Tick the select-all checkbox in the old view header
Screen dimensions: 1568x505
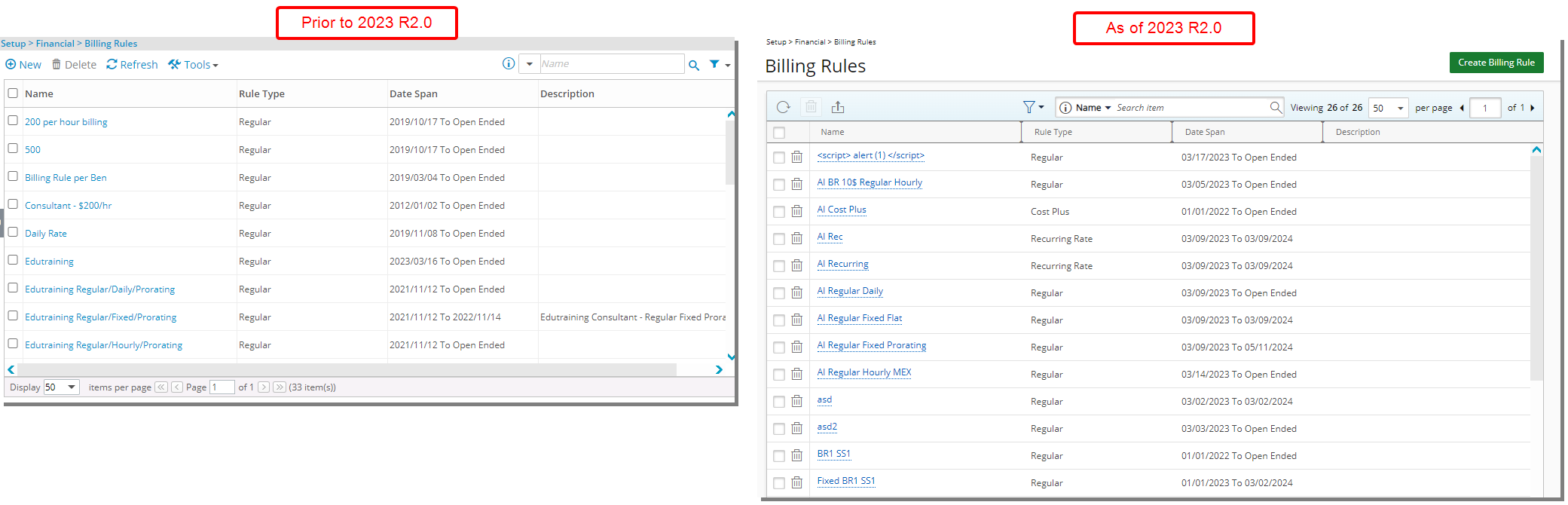tap(13, 93)
